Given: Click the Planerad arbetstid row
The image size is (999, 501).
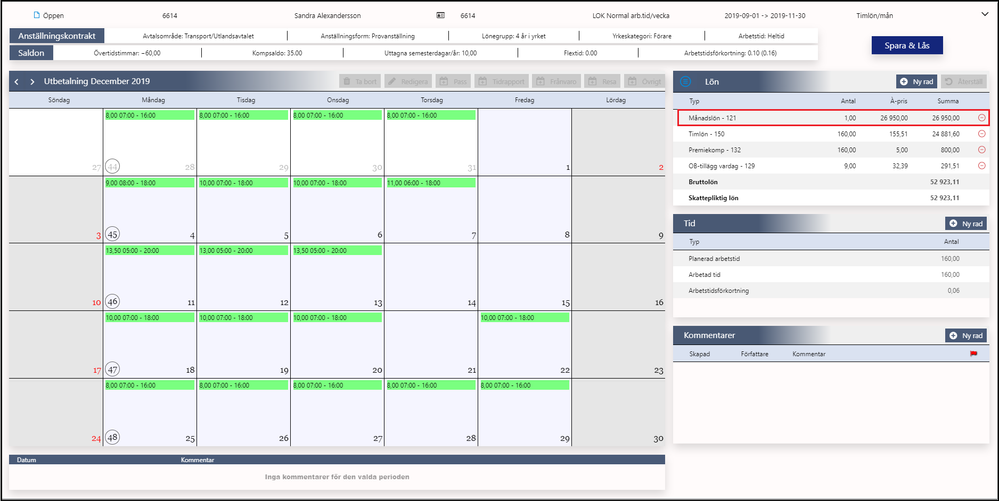Looking at the screenshot, I should (831, 259).
